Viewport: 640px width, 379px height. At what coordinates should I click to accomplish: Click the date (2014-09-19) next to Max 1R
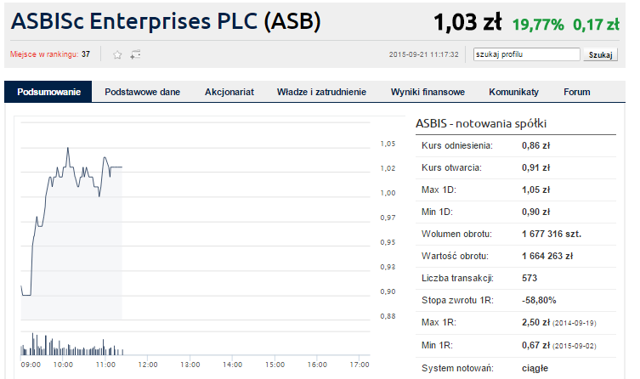(574, 323)
